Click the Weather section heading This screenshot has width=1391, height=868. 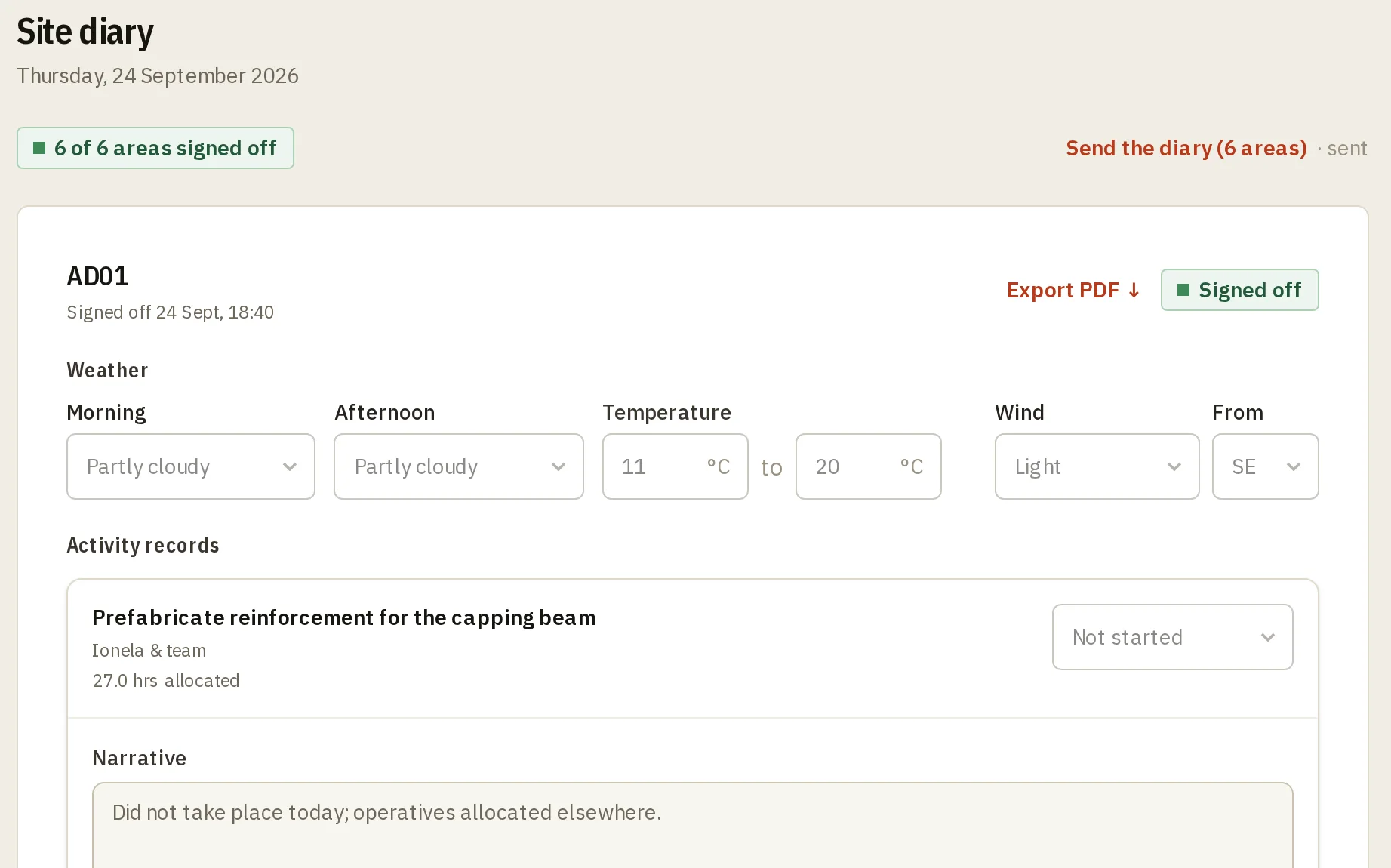pos(108,370)
